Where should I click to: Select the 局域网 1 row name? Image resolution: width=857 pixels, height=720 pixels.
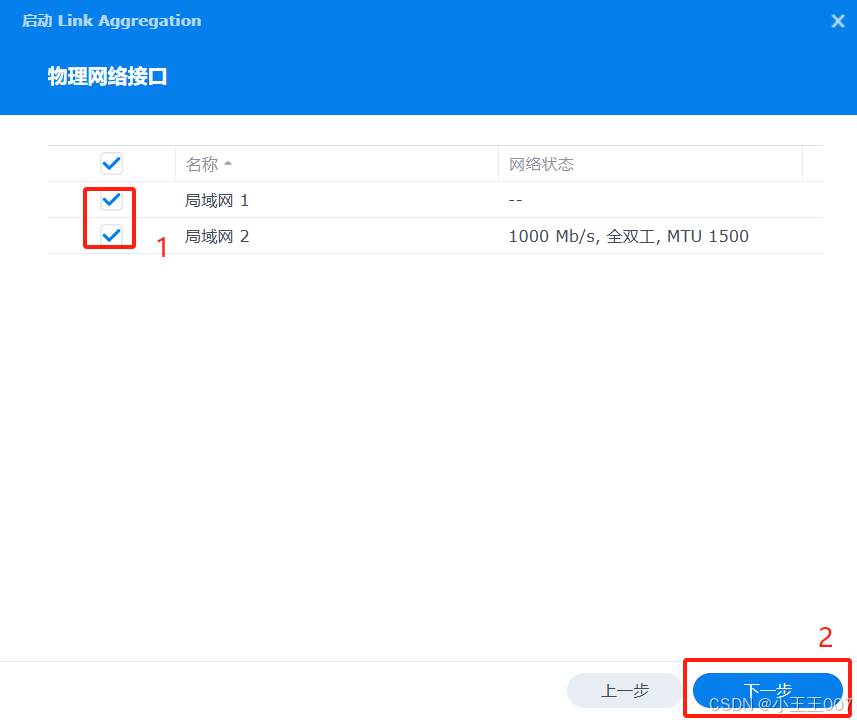[216, 200]
